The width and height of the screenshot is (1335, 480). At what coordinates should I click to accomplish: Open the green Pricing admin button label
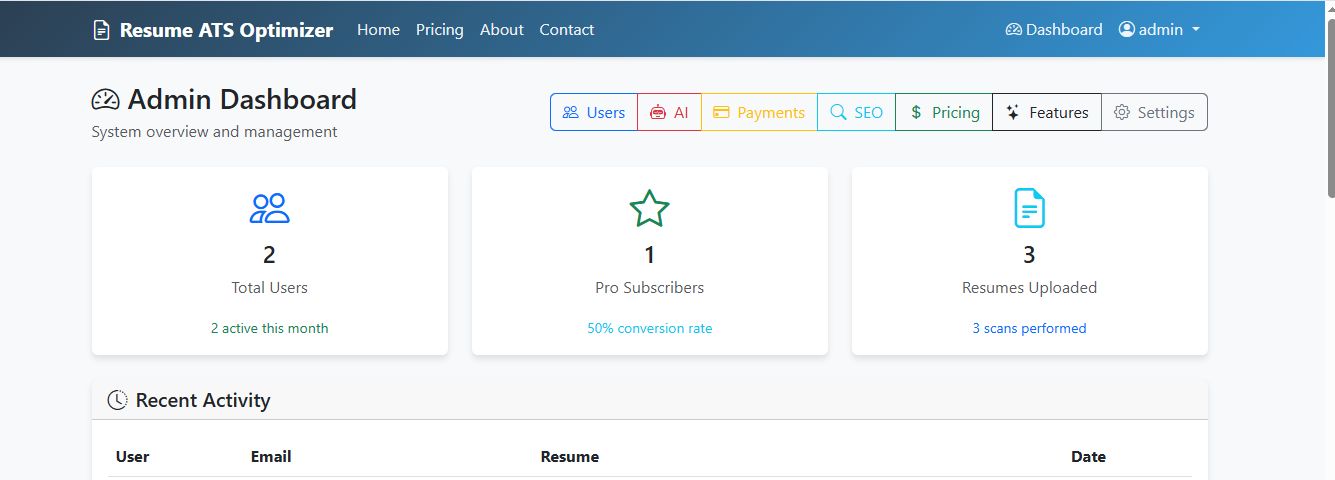(956, 113)
